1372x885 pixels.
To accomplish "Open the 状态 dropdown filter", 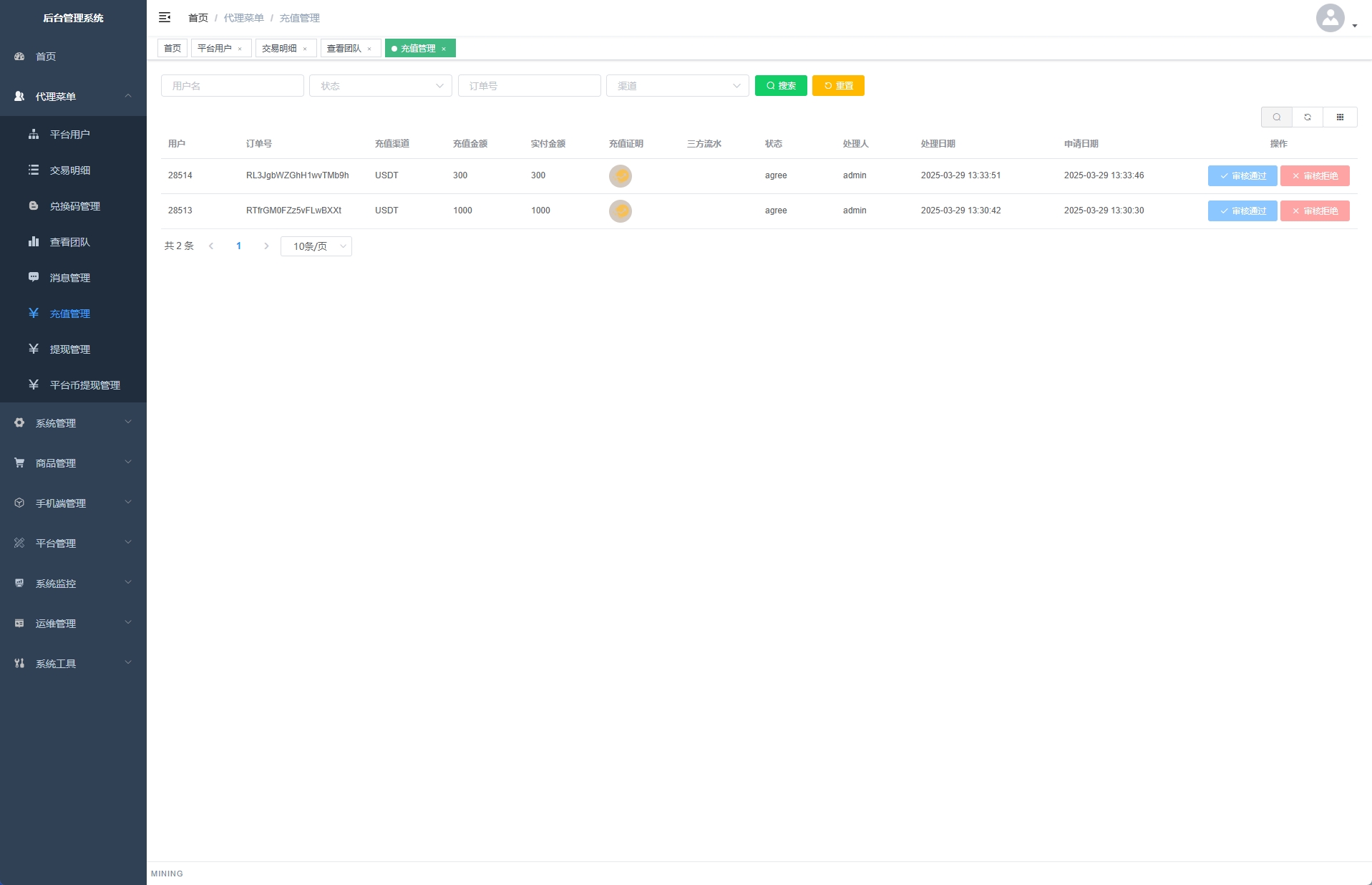I will (380, 86).
